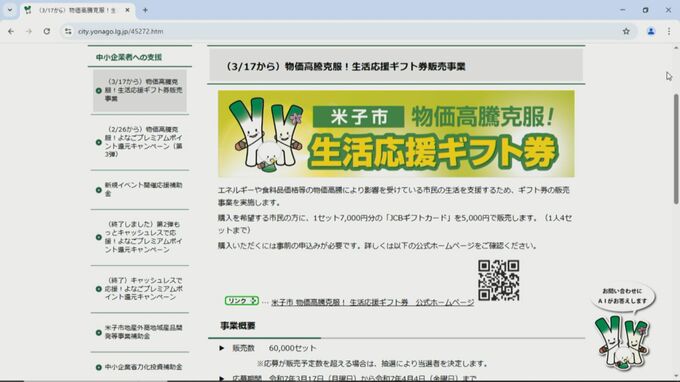Image resolution: width=680 pixels, height=382 pixels.
Task: Open 米子市 生活応援ギフト券 公式ホームページ link
Action: pos(373,302)
